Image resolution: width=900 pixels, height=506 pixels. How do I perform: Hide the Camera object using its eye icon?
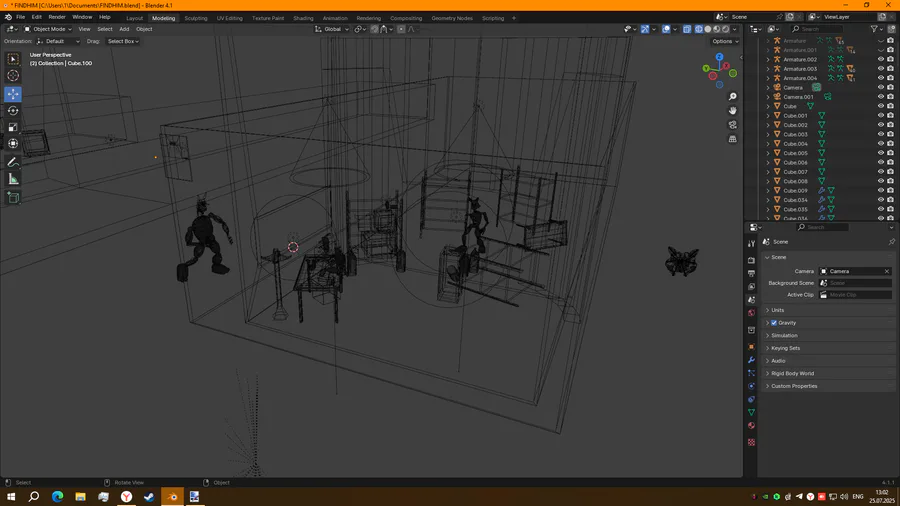[x=880, y=87]
